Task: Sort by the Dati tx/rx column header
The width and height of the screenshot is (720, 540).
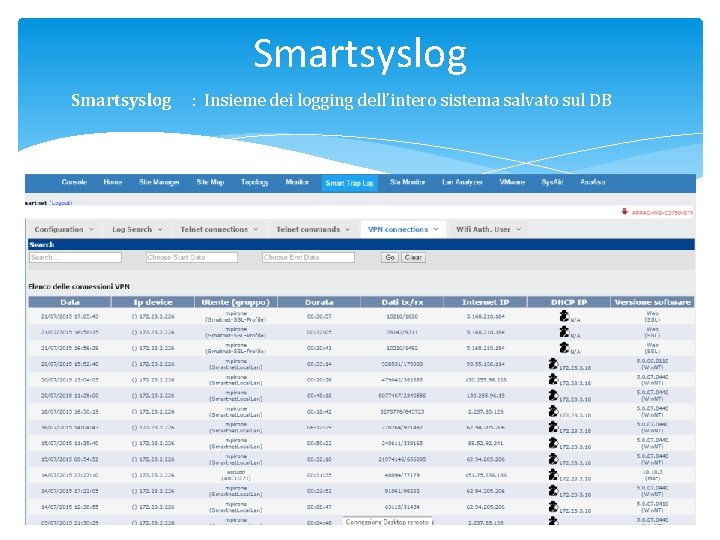Action: click(402, 302)
